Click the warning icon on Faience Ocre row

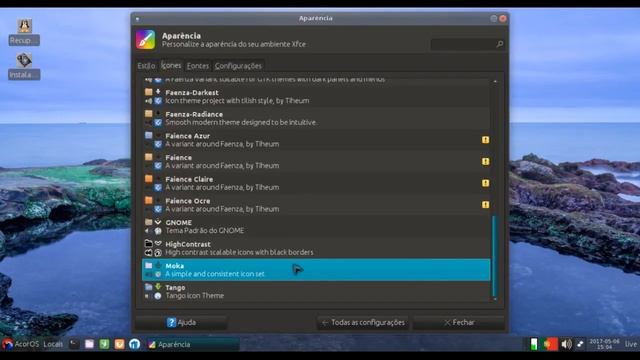pos(485,205)
